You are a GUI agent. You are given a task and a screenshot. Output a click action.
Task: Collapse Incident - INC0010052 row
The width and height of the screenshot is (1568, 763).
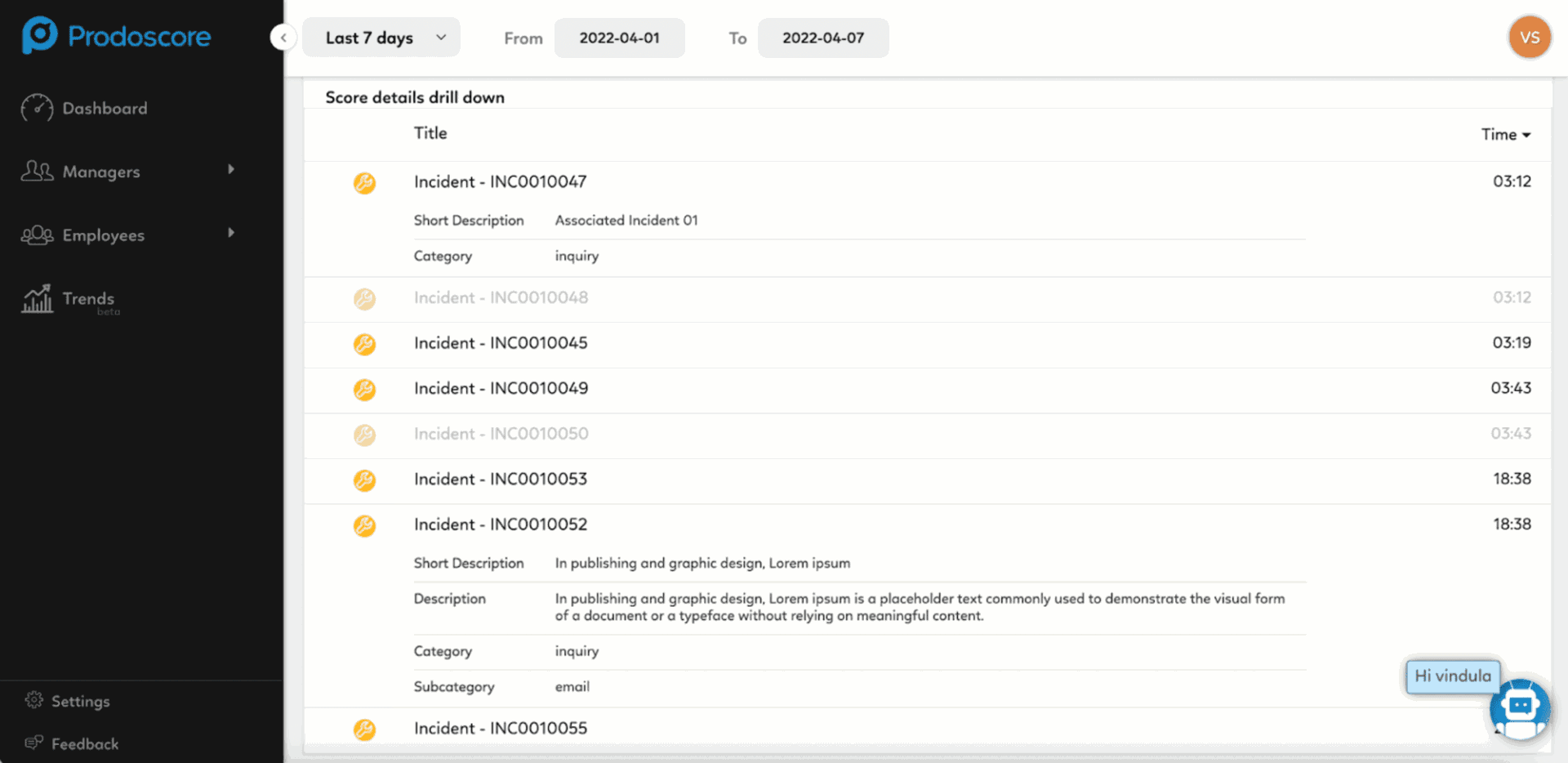tap(927, 524)
